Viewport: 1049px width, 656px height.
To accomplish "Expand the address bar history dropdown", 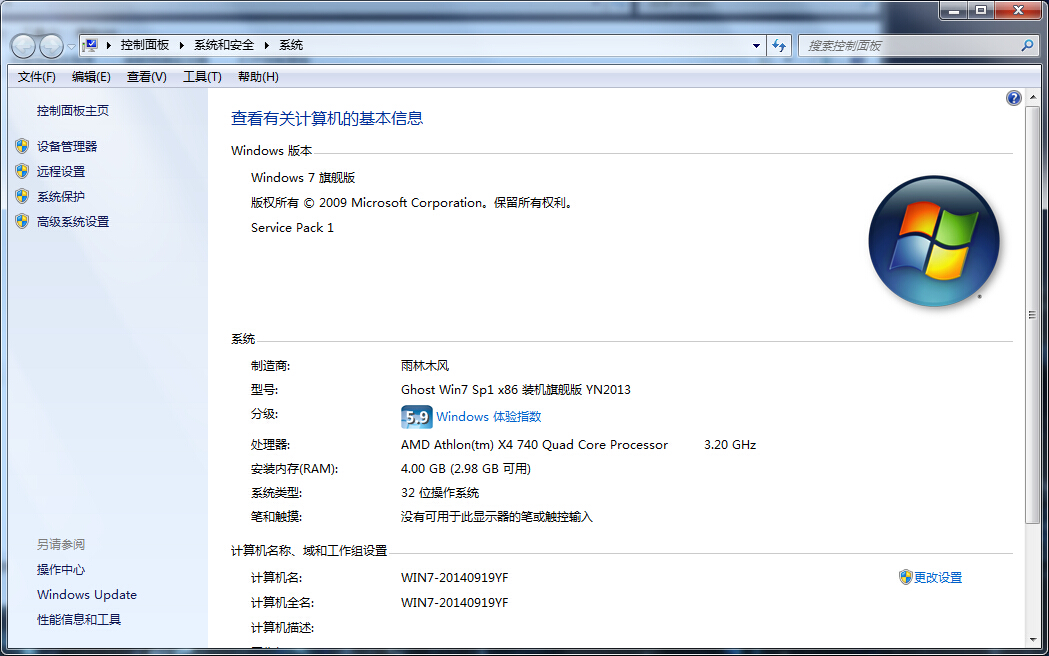I will [756, 46].
